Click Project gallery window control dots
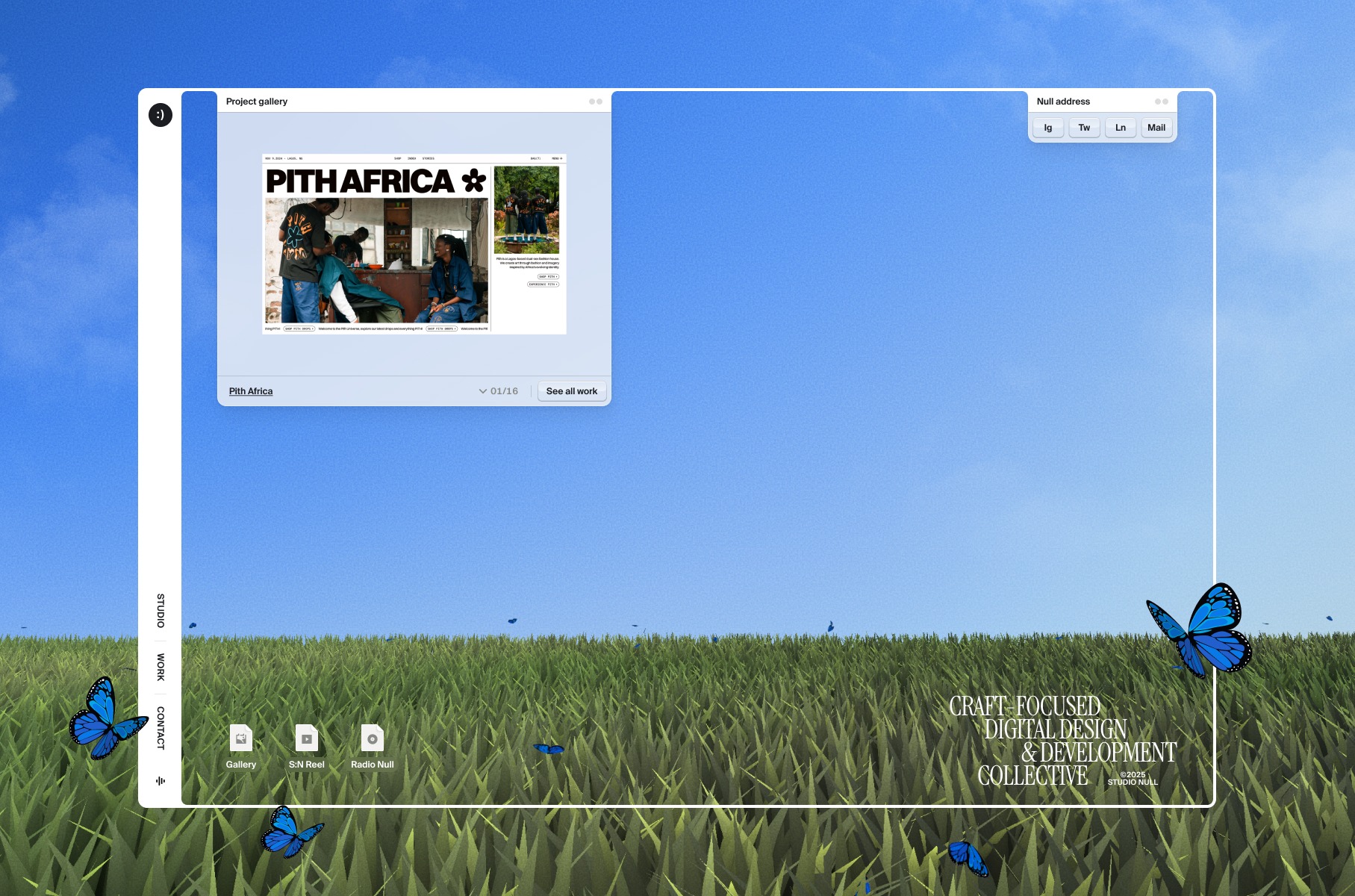Image resolution: width=1355 pixels, height=896 pixels. pyautogui.click(x=596, y=102)
